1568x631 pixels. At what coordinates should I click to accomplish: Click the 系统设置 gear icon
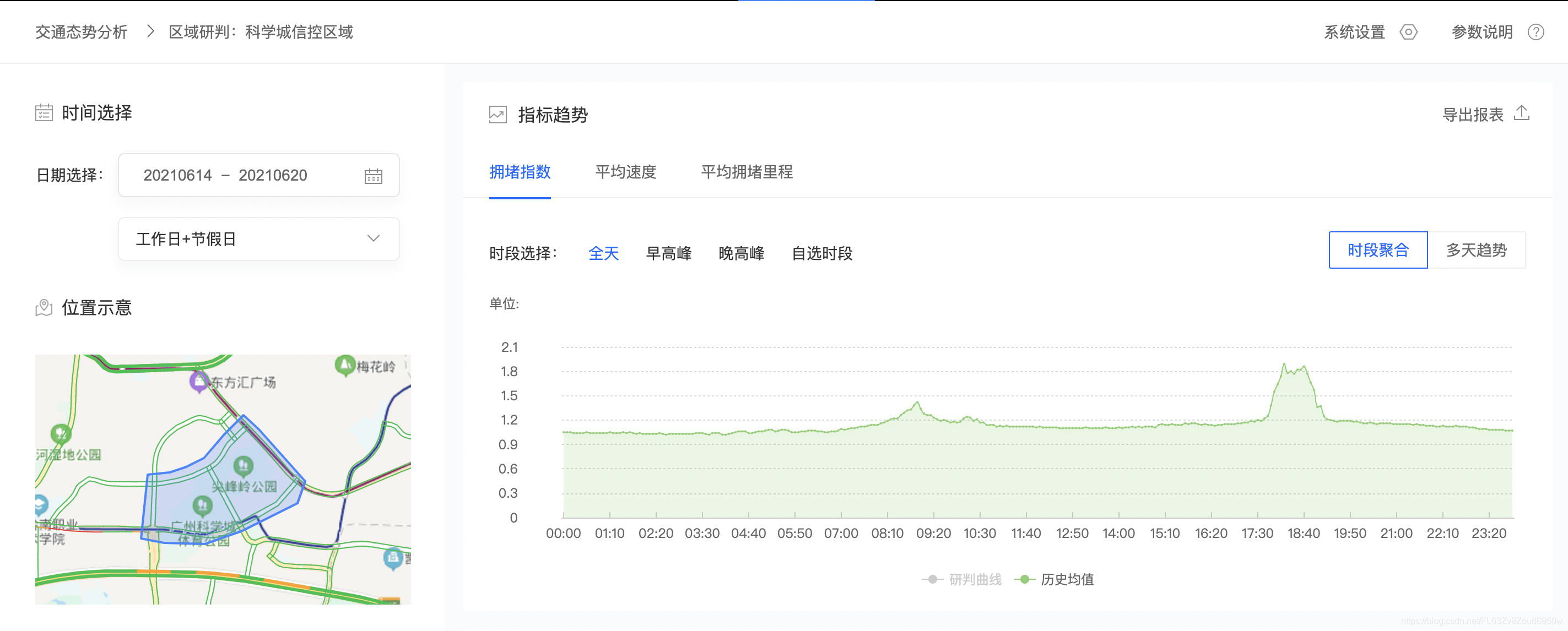1409,32
